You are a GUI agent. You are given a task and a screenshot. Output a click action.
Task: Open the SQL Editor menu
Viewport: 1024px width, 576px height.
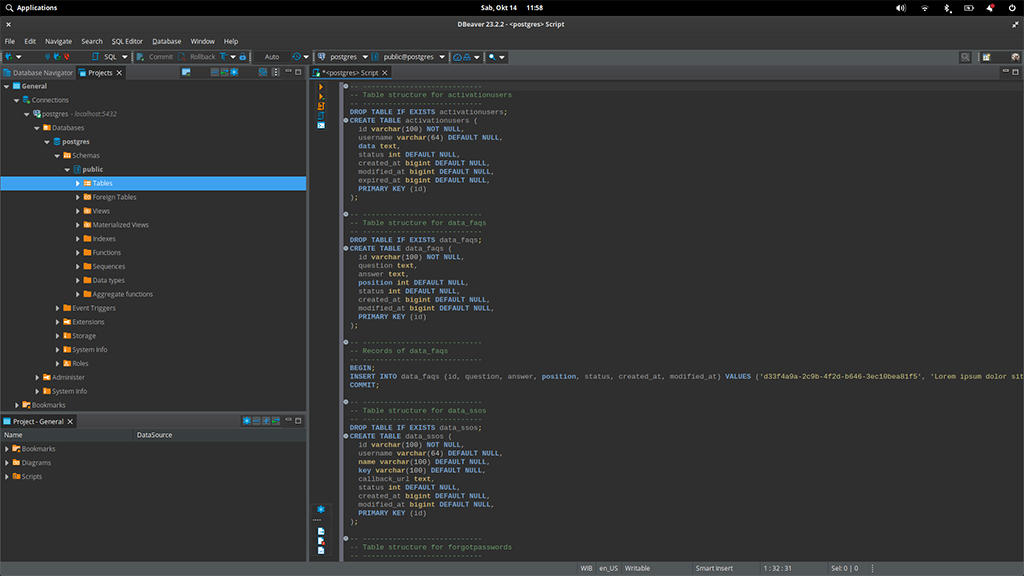pos(126,41)
